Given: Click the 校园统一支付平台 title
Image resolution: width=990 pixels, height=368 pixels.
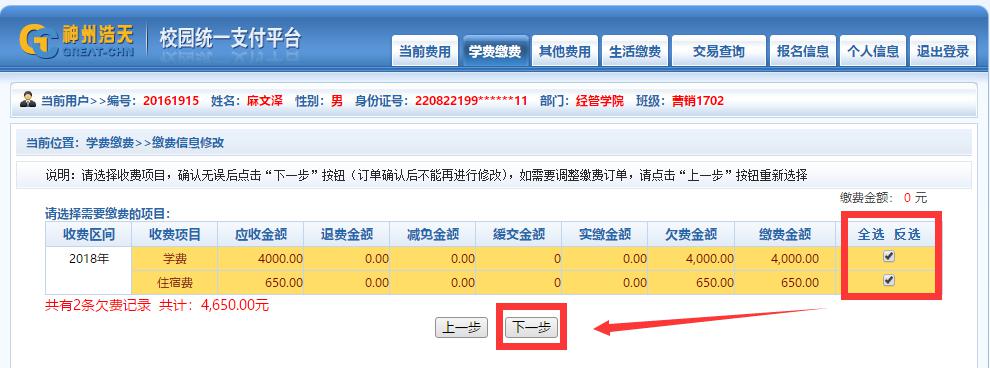Looking at the screenshot, I should pos(230,40).
